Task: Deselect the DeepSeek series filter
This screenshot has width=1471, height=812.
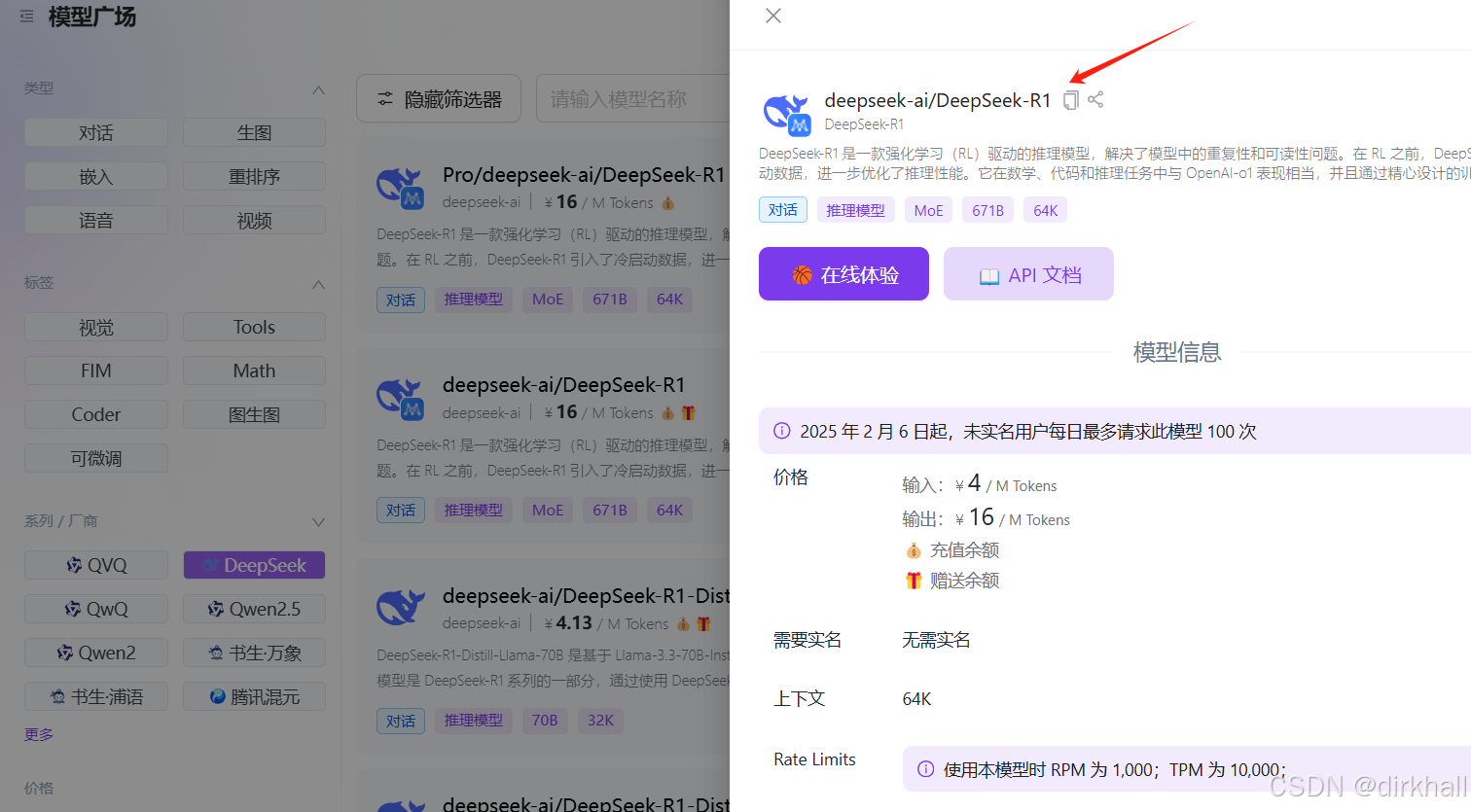Action: 254,565
